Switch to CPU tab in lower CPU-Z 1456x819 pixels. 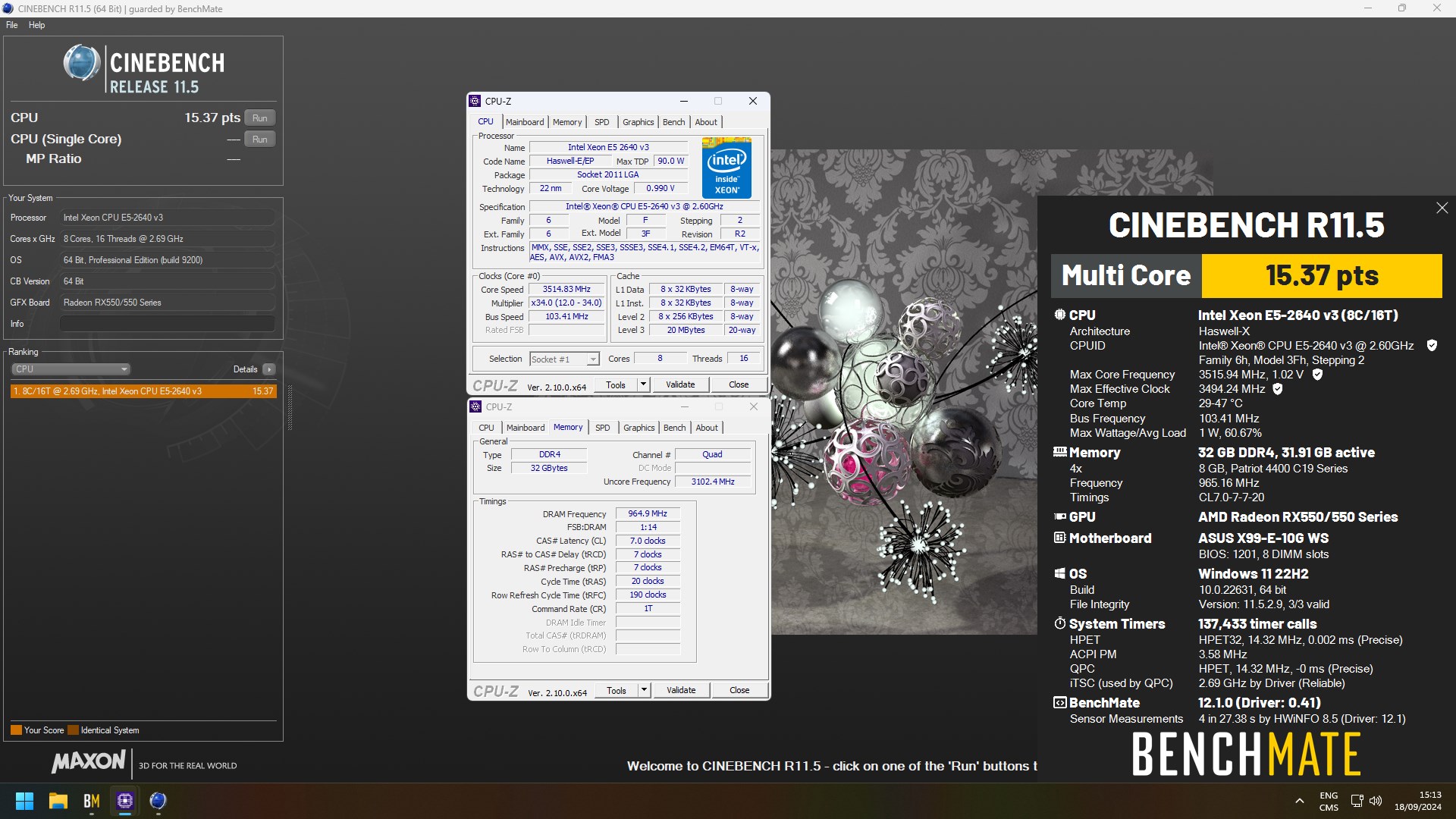click(x=486, y=428)
